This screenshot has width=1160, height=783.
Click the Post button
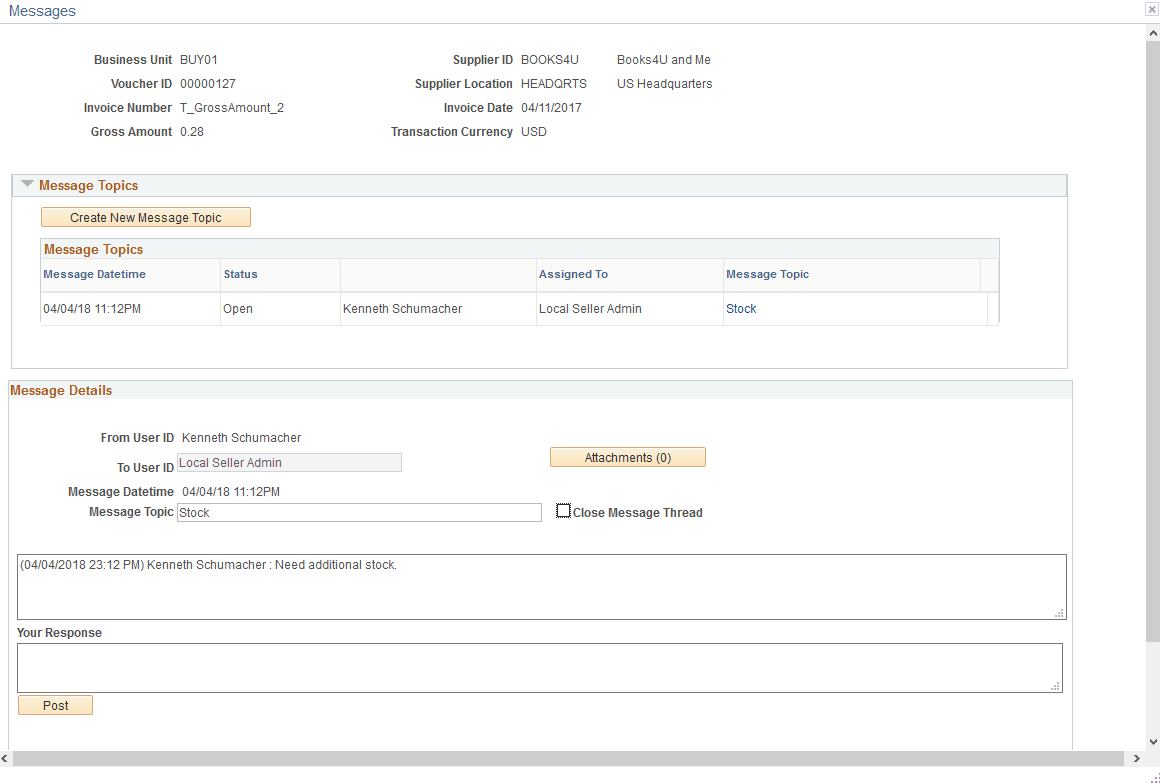point(55,705)
